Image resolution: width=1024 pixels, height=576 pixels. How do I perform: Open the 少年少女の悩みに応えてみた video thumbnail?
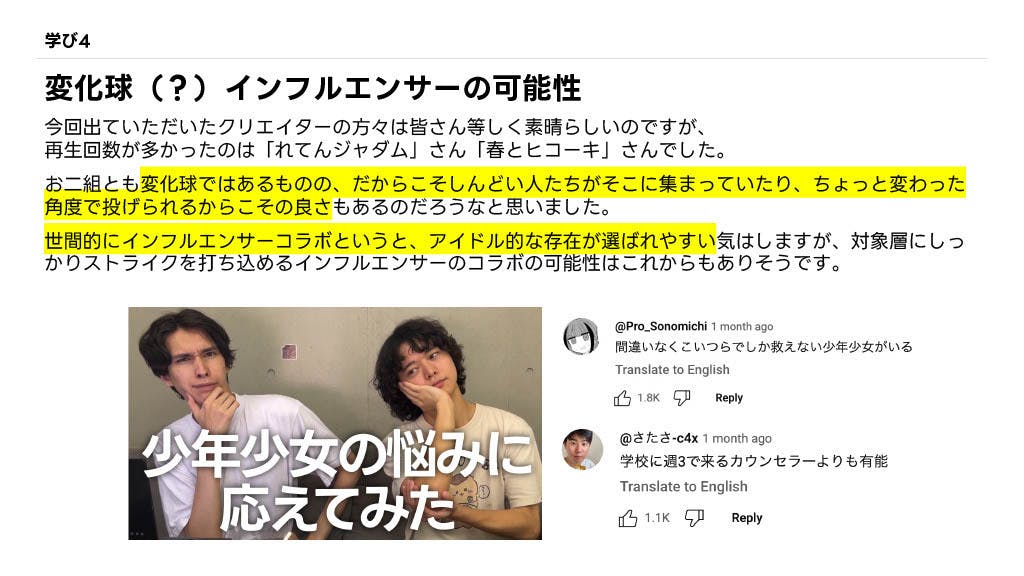[x=335, y=423]
